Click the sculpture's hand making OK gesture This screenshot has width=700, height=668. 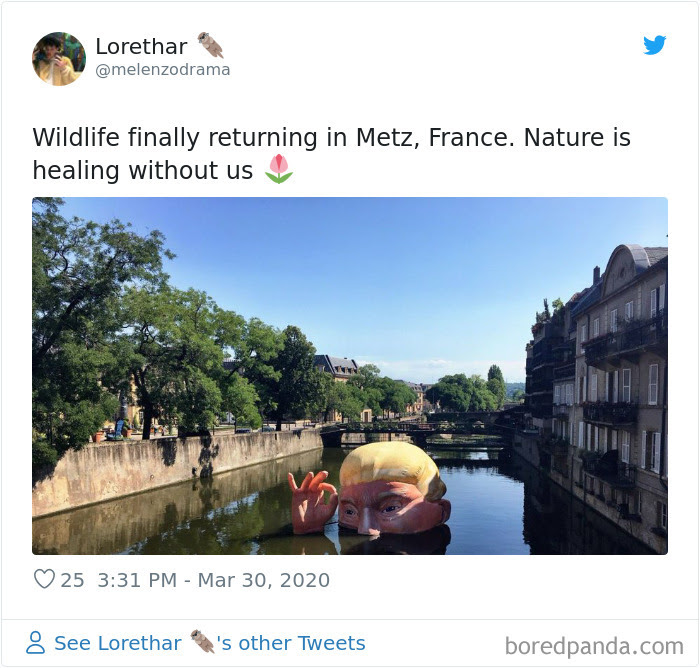(312, 501)
